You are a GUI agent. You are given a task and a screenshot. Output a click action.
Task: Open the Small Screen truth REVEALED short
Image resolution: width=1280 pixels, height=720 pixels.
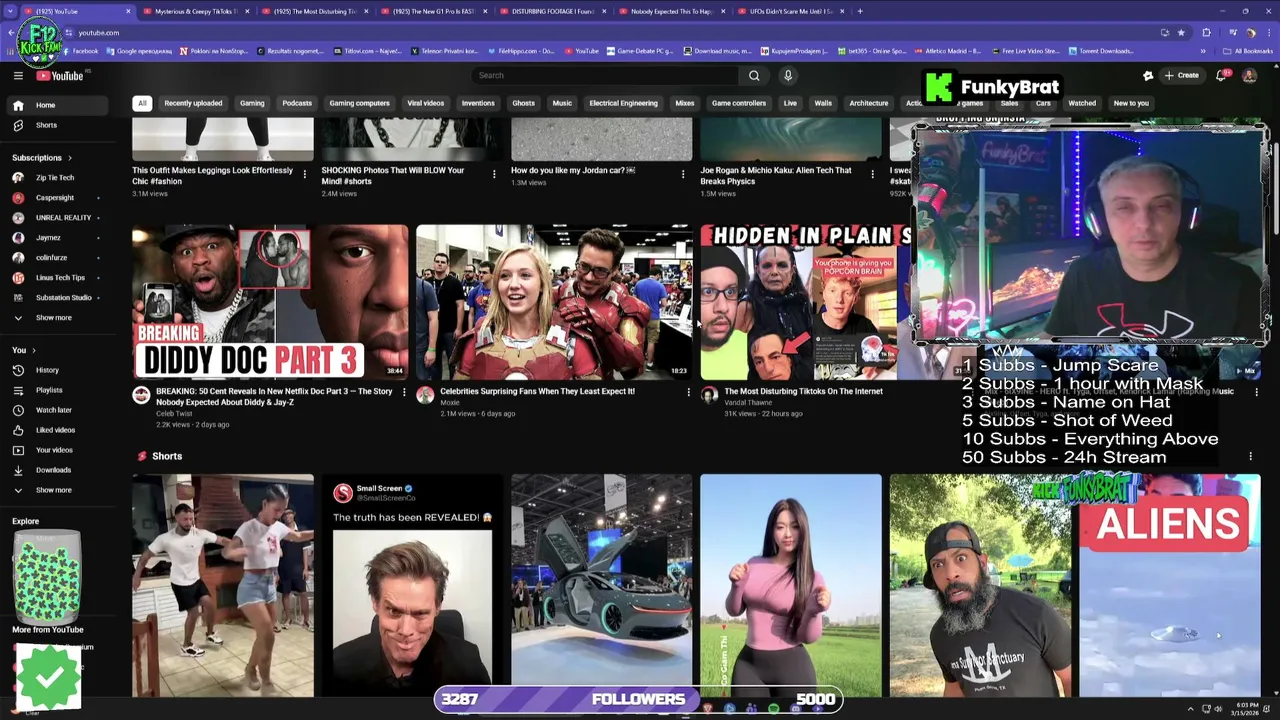[x=412, y=585]
